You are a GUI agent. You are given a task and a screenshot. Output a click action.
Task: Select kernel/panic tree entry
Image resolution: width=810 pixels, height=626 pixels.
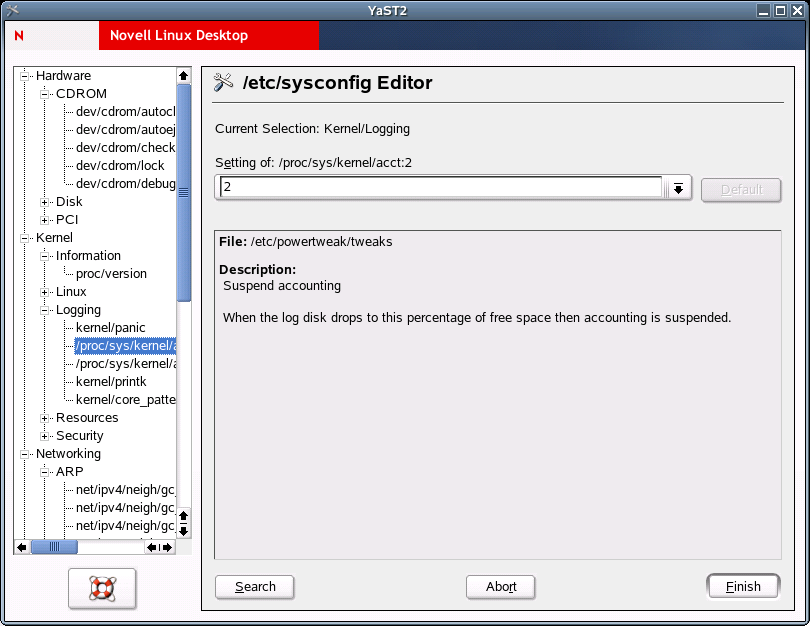(x=111, y=328)
